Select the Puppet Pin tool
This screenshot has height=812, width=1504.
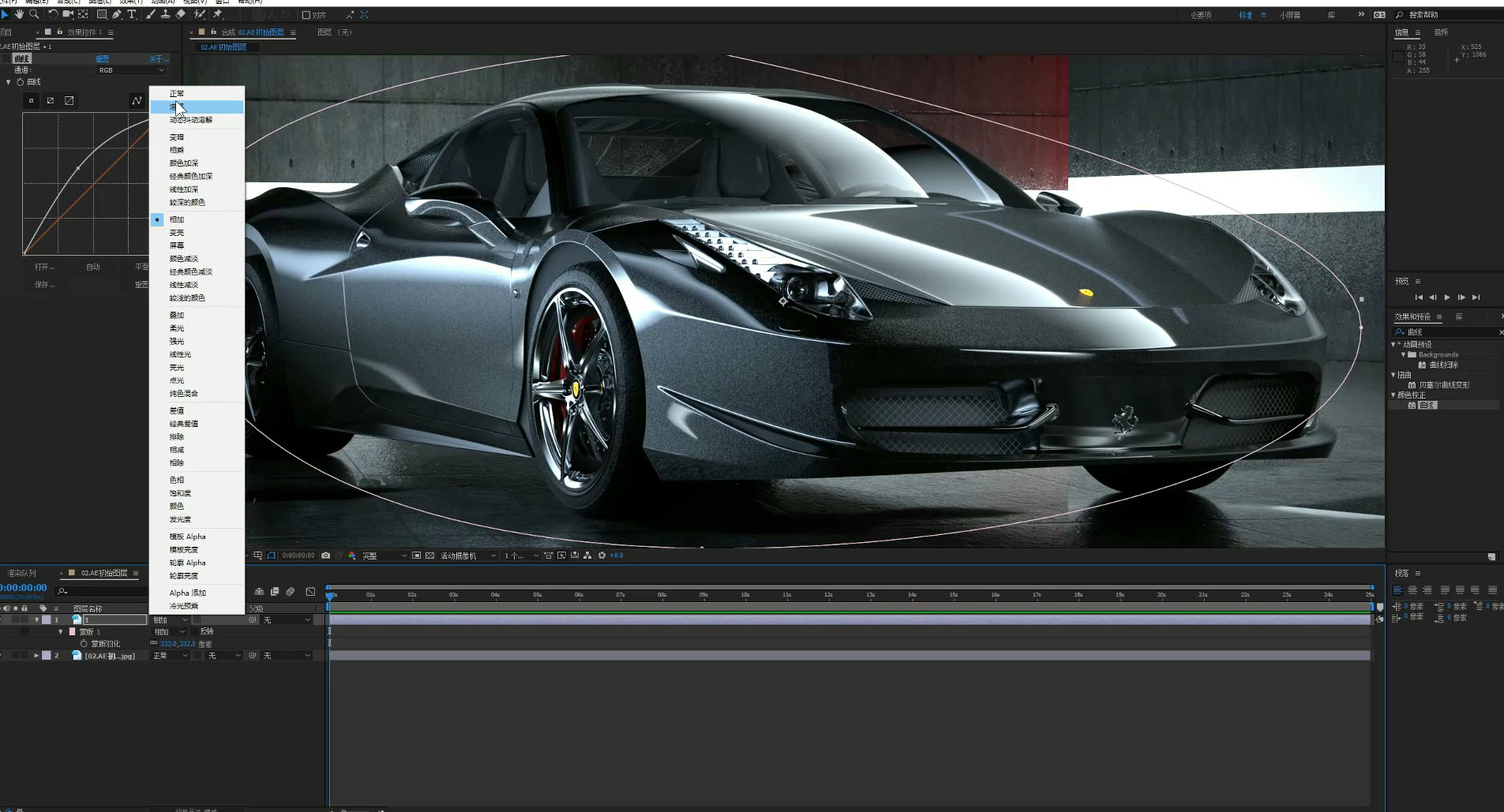(218, 14)
